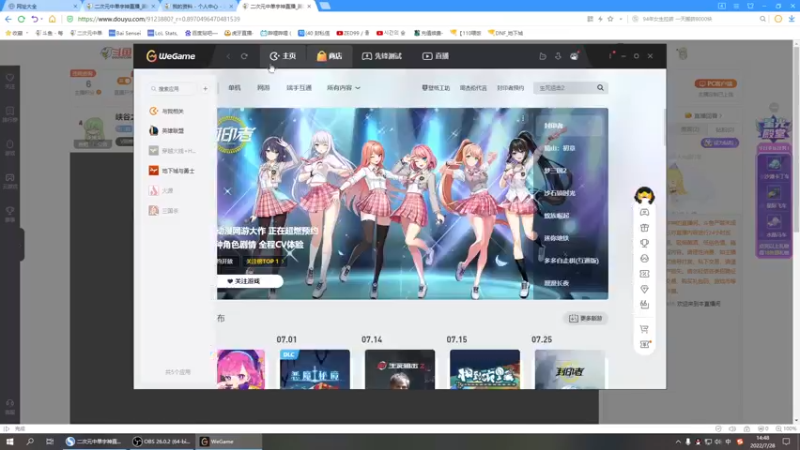
Task: Select 多多自走棋 in the banner game list
Action: (x=571, y=260)
